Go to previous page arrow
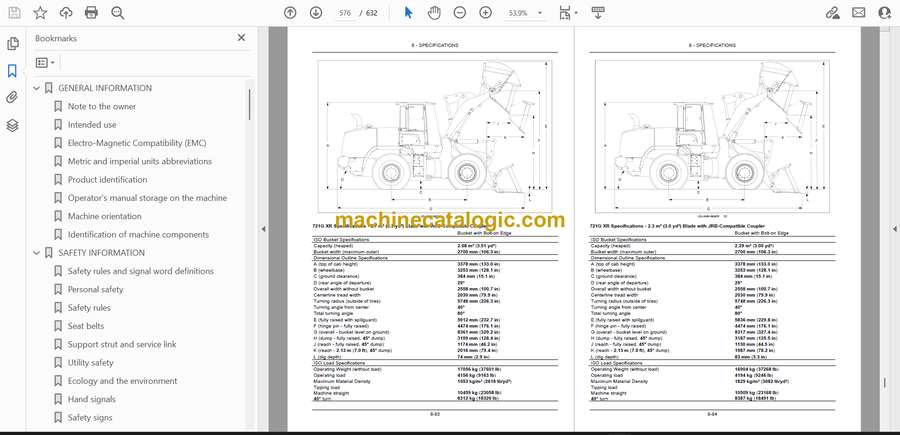This screenshot has width=900, height=435. point(290,13)
